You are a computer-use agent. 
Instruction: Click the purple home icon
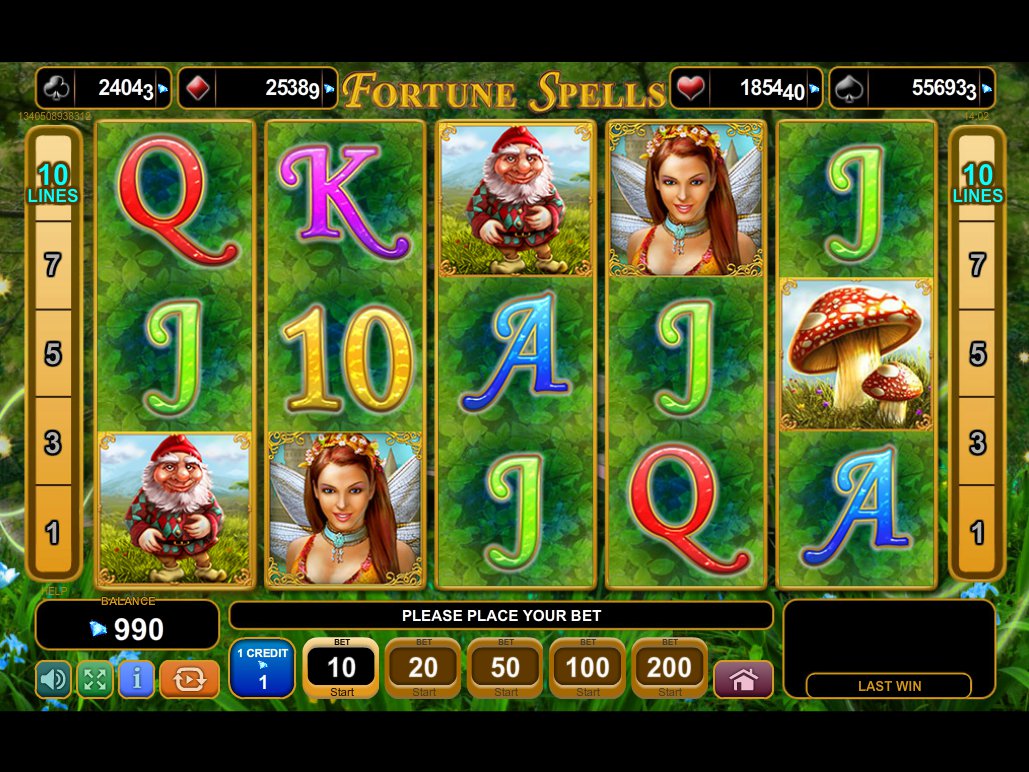[743, 679]
